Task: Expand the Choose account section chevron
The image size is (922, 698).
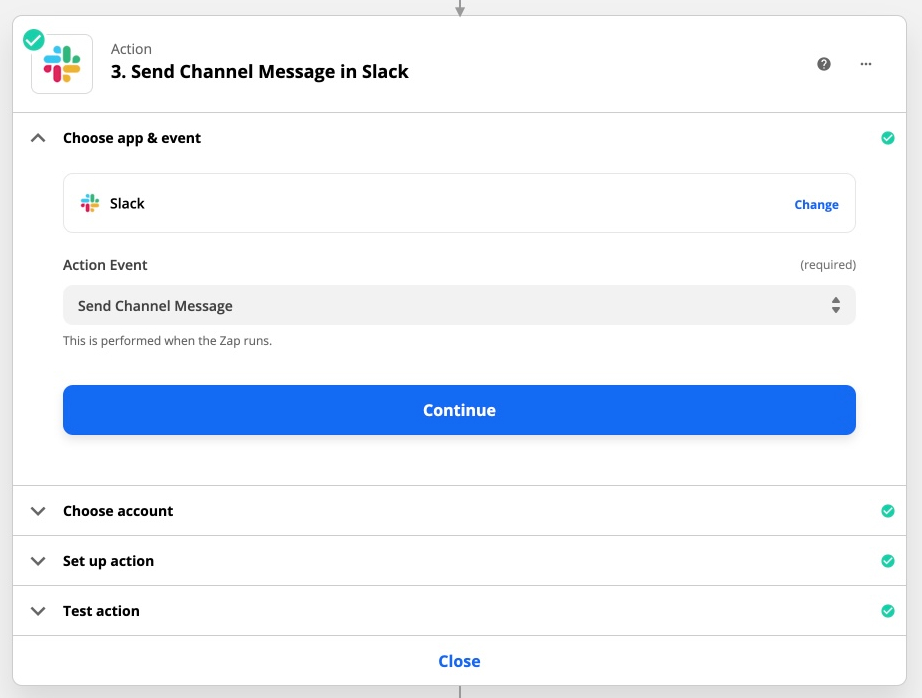Action: coord(38,511)
